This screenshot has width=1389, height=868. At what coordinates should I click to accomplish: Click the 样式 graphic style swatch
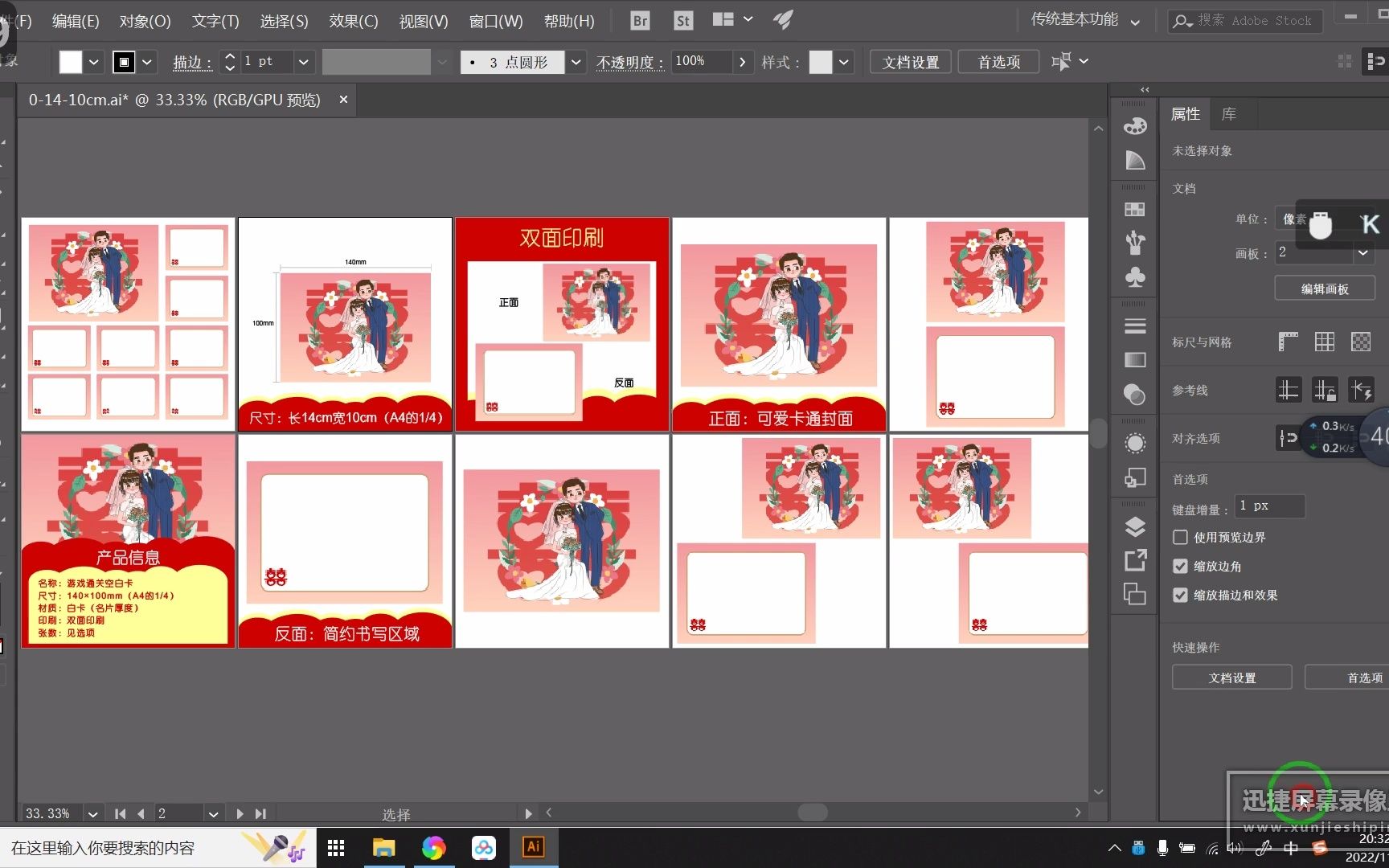click(820, 62)
